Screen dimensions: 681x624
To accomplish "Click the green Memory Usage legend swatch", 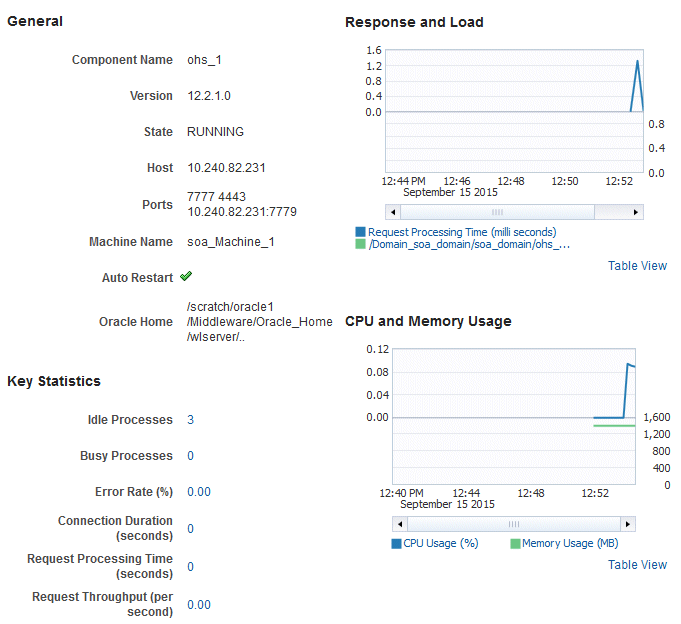I will tap(515, 544).
